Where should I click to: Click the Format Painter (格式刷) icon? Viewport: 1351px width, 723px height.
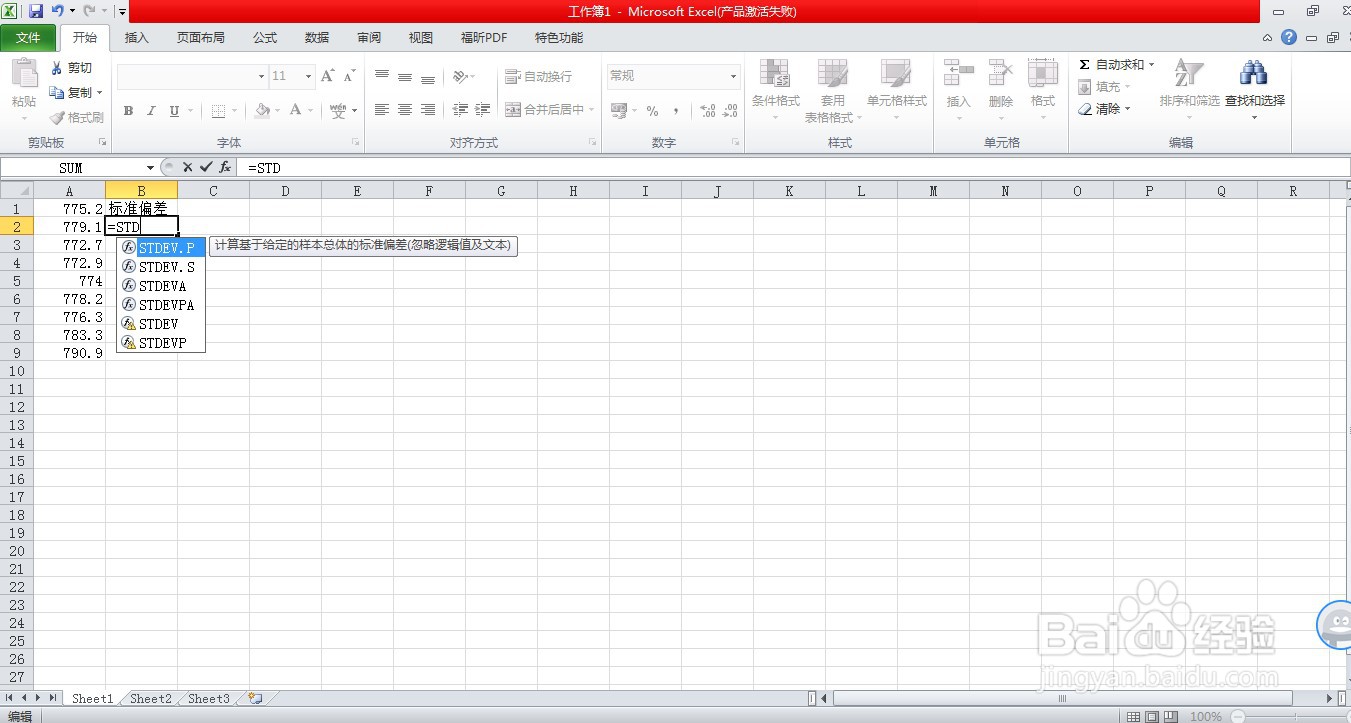pyautogui.click(x=57, y=117)
